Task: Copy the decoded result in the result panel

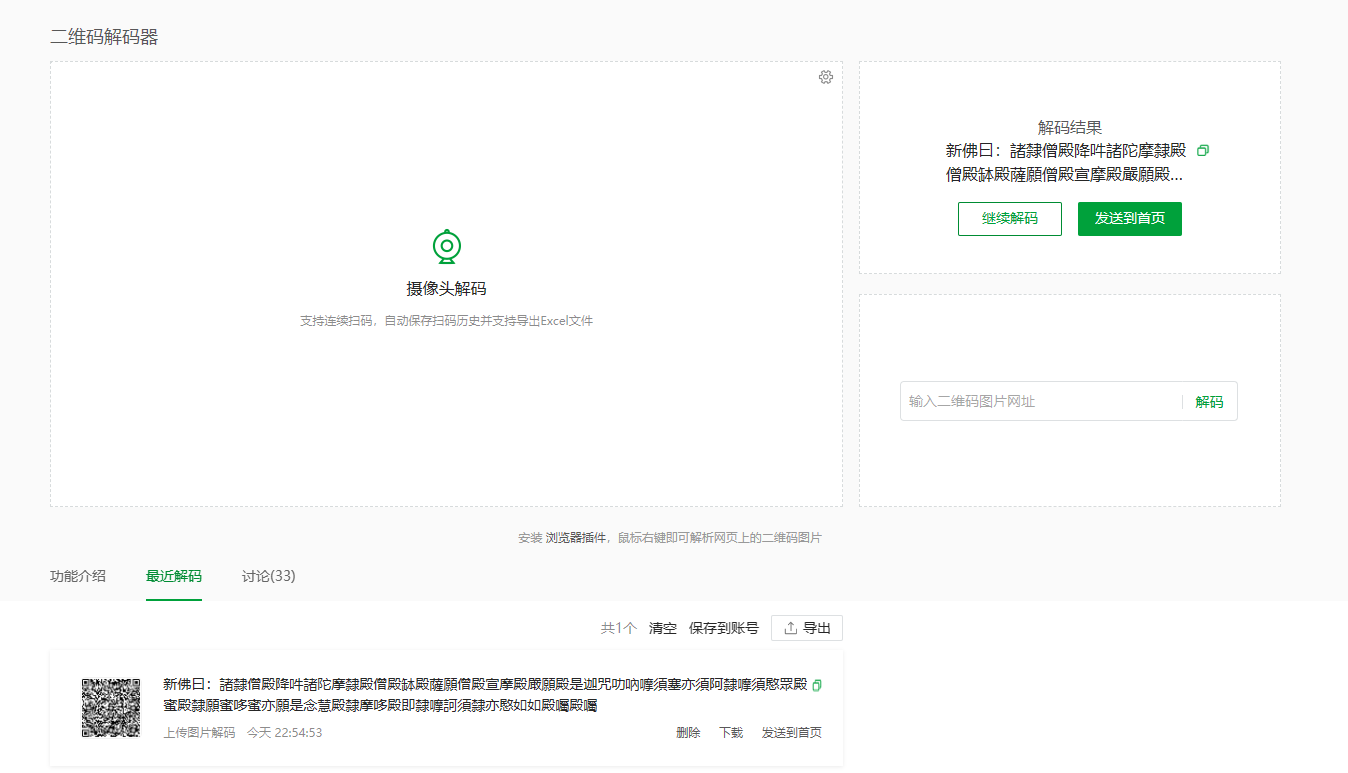Action: click(x=1203, y=151)
